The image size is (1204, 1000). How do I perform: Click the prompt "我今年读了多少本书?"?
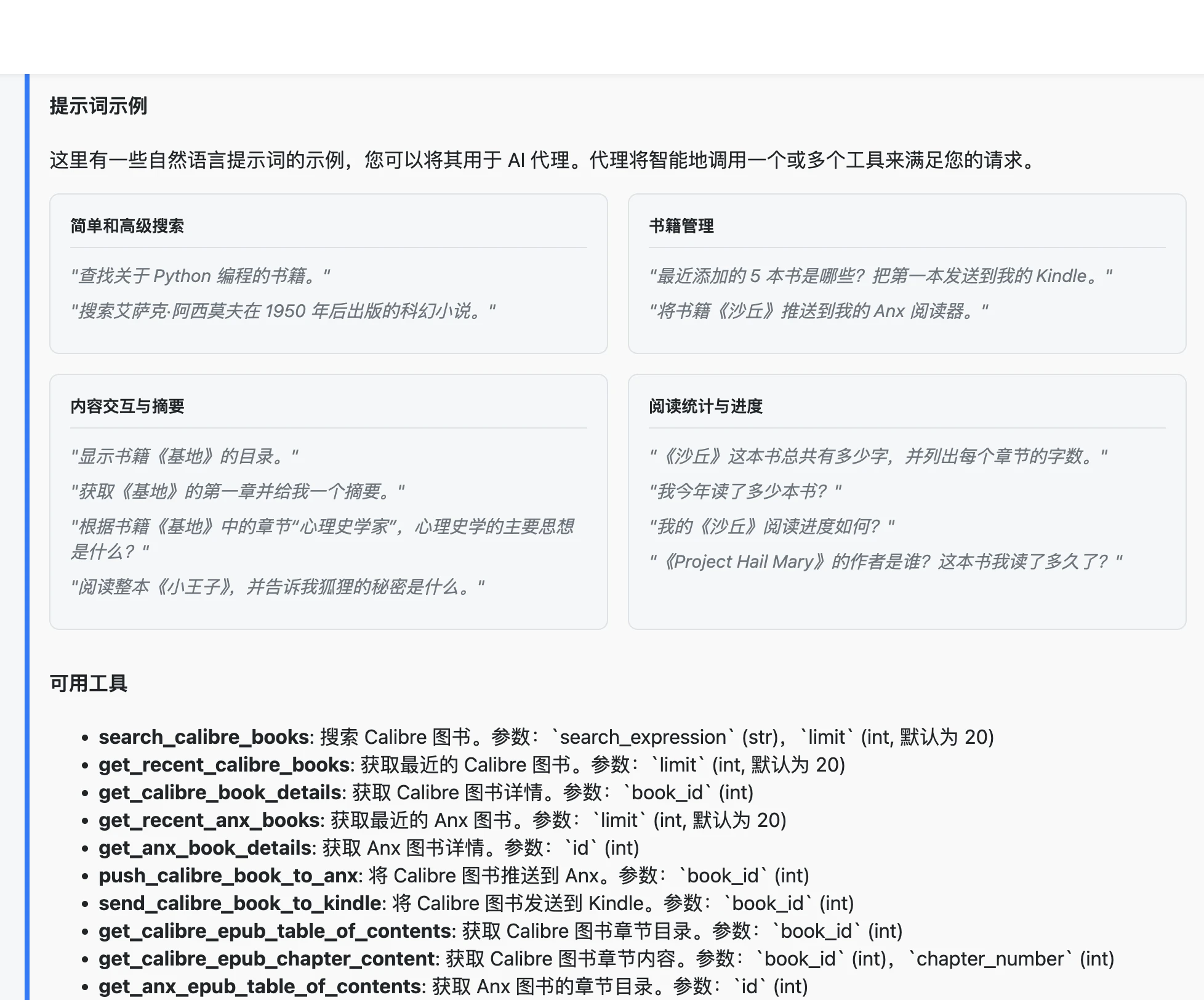(x=745, y=491)
